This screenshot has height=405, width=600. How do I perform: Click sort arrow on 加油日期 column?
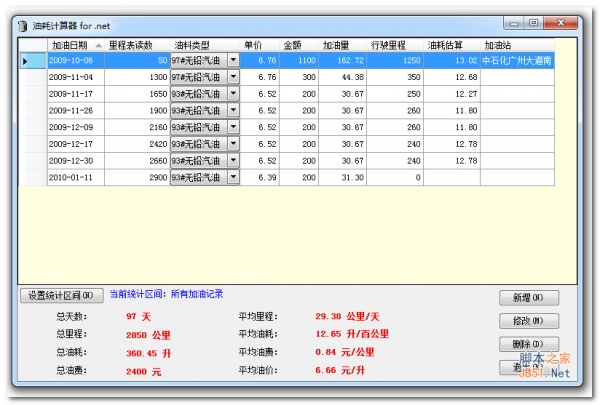point(96,45)
